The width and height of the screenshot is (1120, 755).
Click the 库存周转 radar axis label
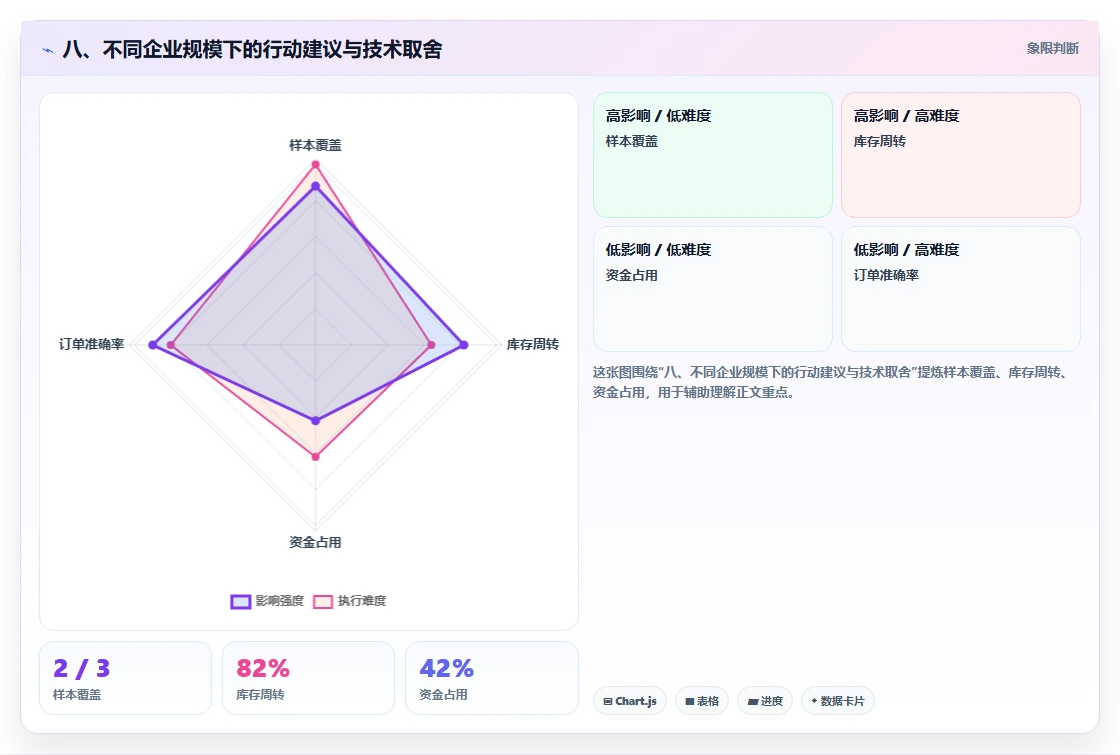click(533, 344)
